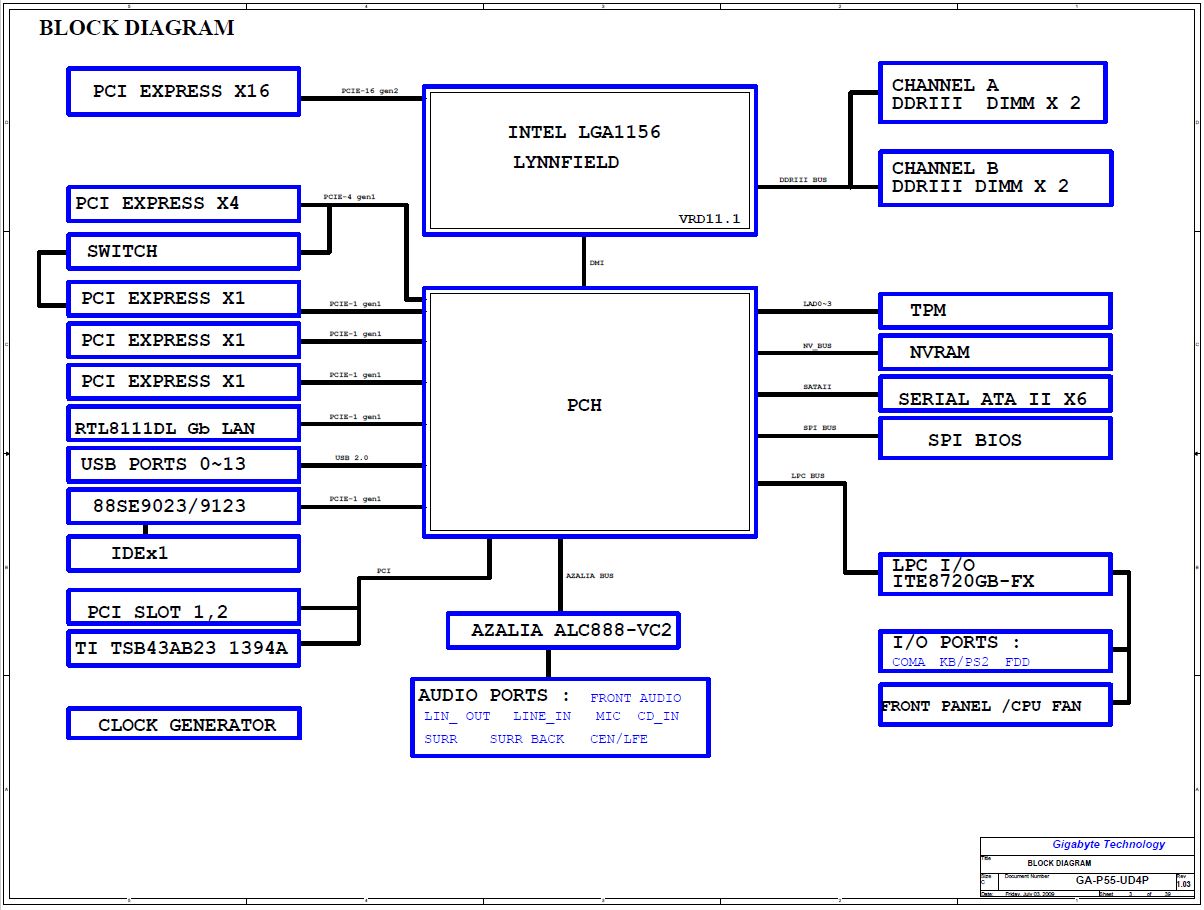Click the LAD0~3 bus label
This screenshot has height=910, width=1204.
pyautogui.click(x=817, y=303)
